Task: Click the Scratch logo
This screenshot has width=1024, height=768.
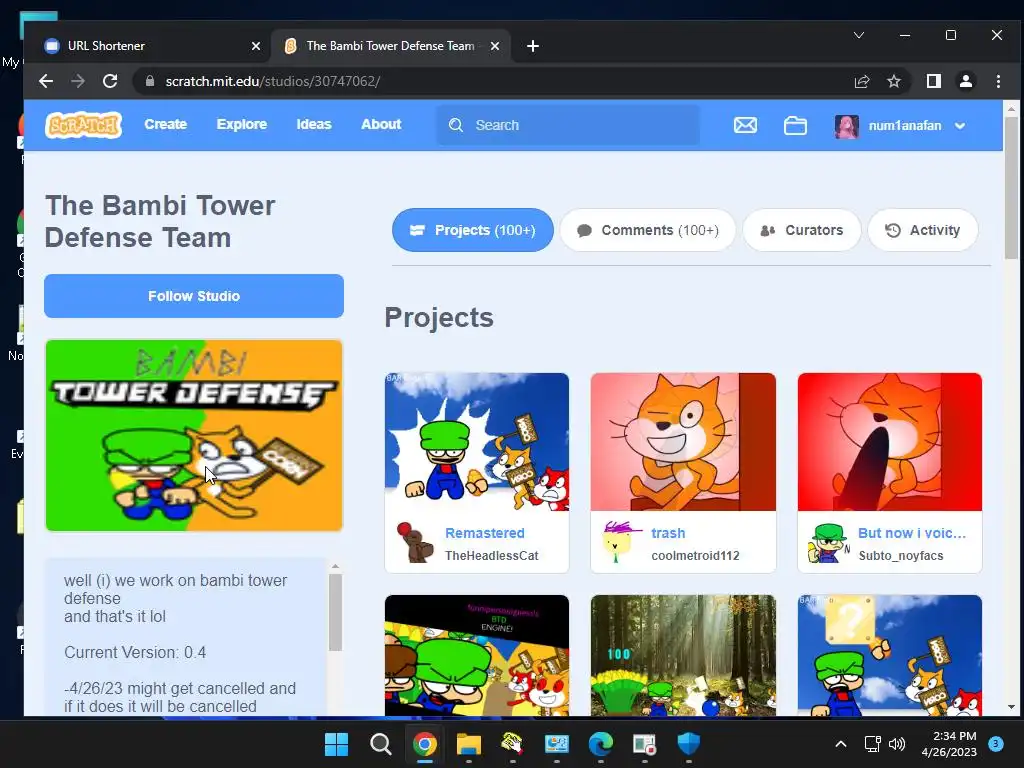Action: pyautogui.click(x=83, y=125)
